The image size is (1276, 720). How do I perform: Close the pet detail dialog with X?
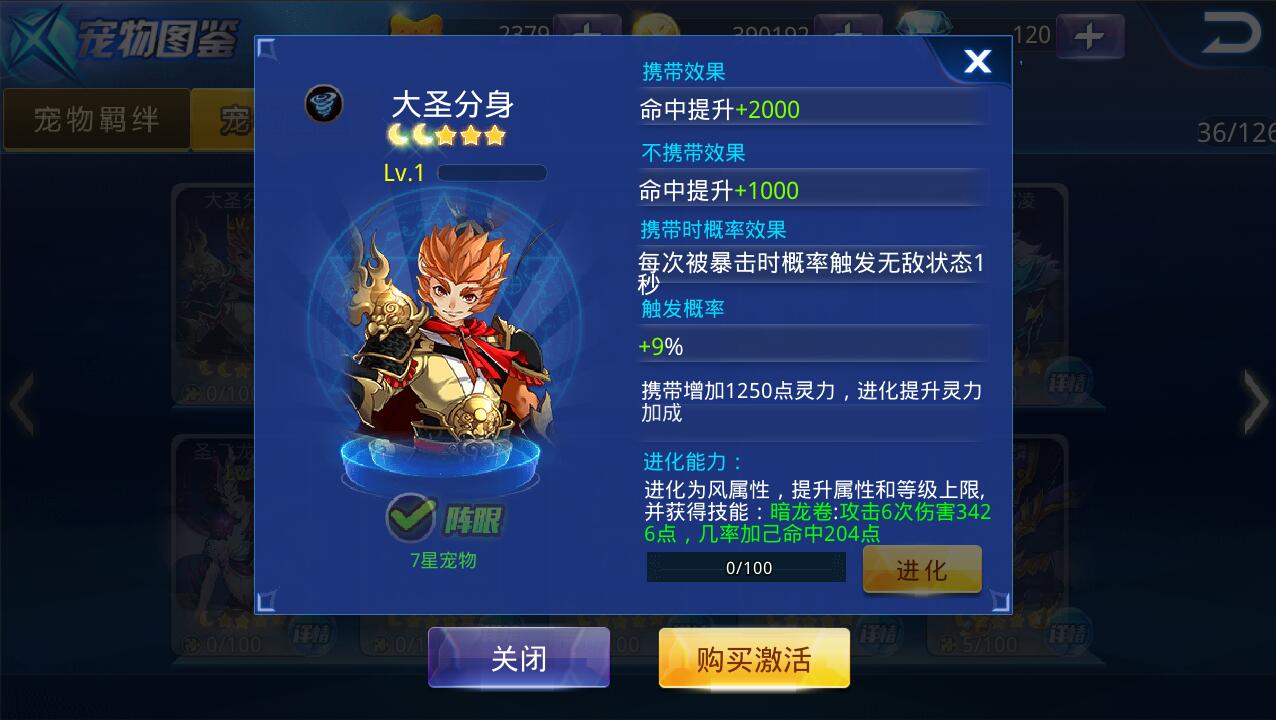976,62
